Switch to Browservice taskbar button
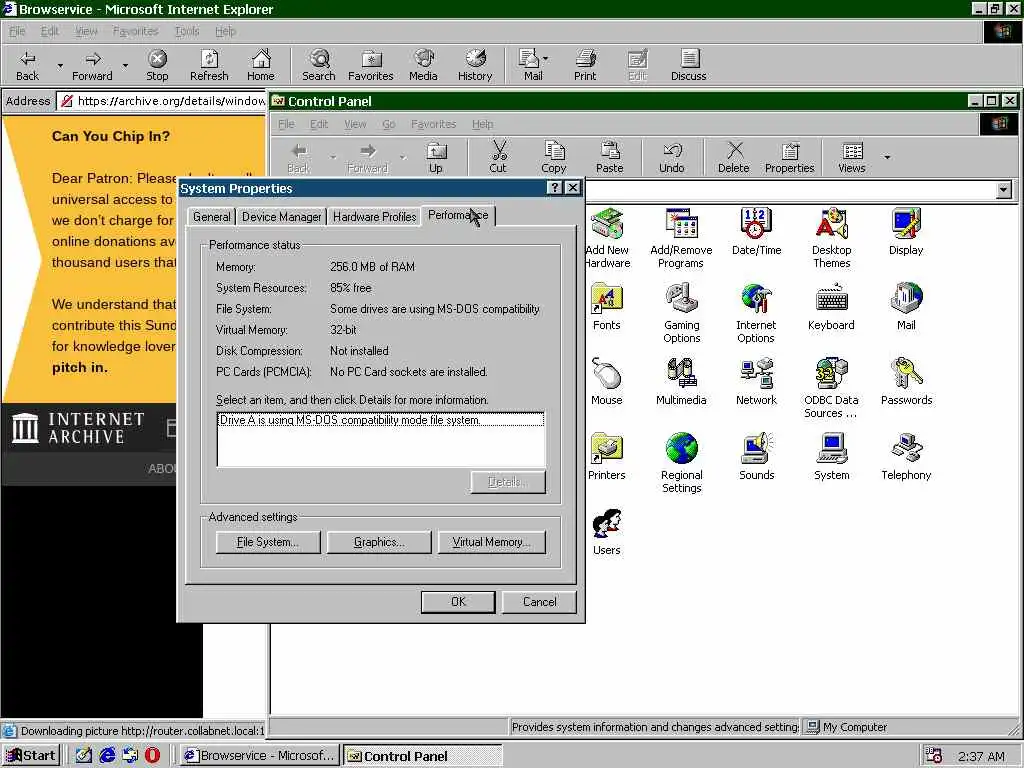This screenshot has height=768, width=1024. click(x=261, y=756)
